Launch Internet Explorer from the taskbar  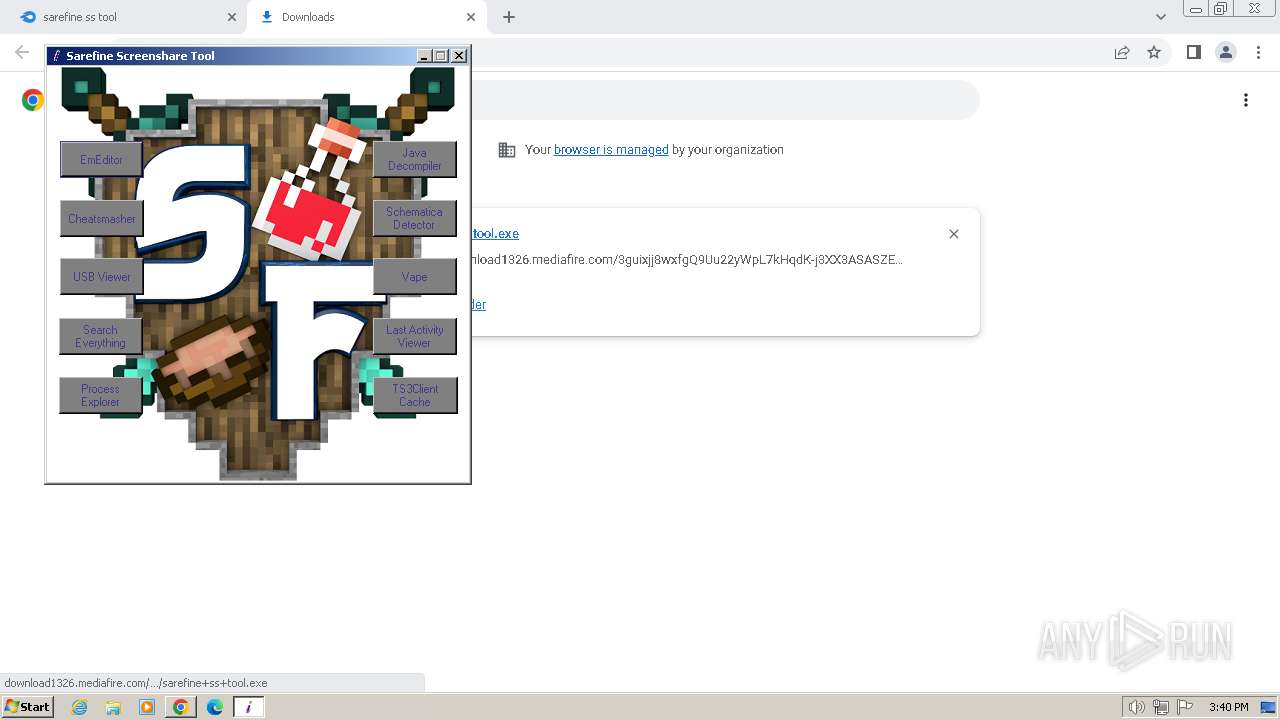point(79,707)
